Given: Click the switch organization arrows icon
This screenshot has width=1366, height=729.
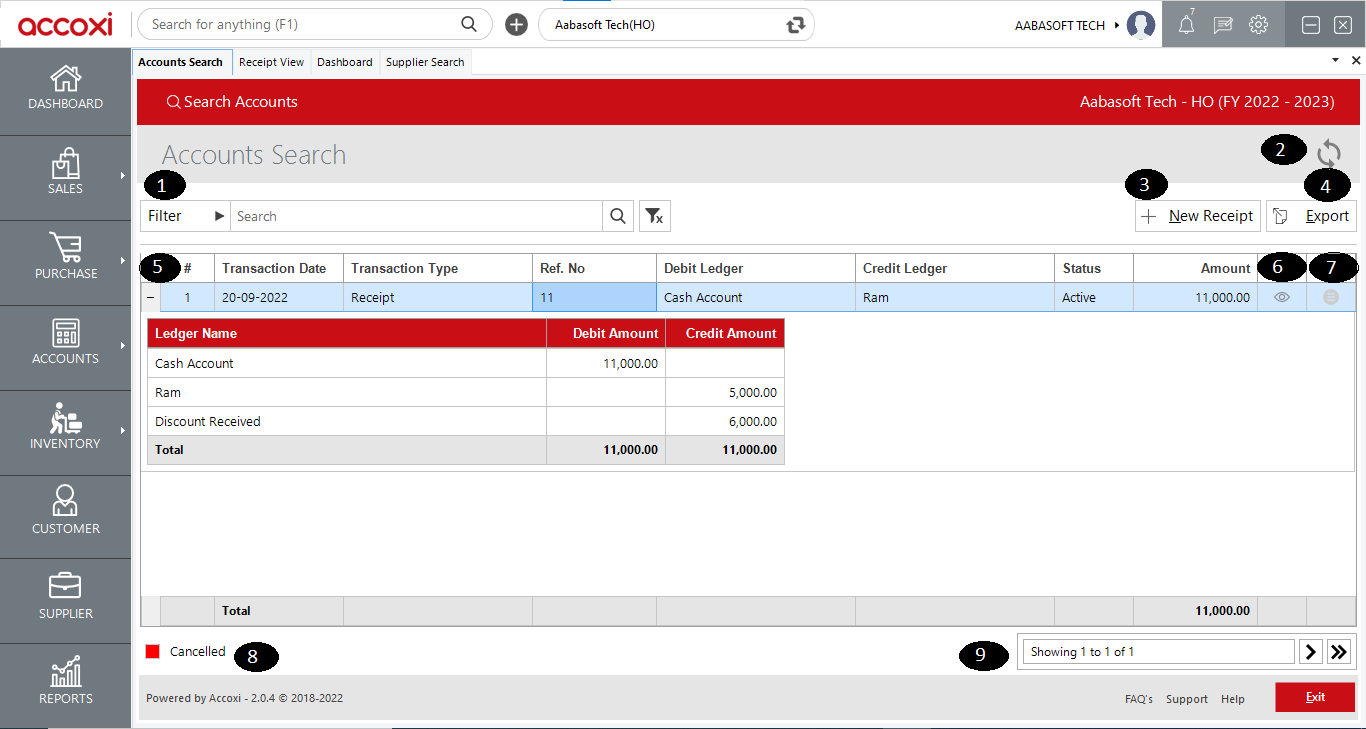Looking at the screenshot, I should click(796, 25).
